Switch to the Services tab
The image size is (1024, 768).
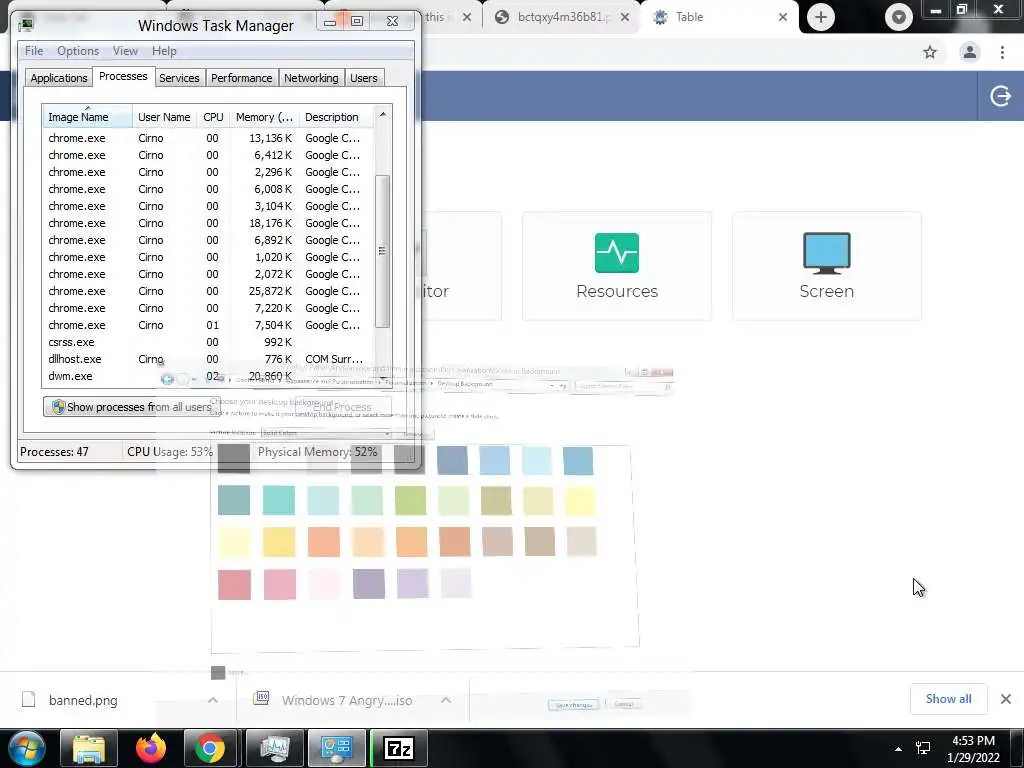point(179,78)
